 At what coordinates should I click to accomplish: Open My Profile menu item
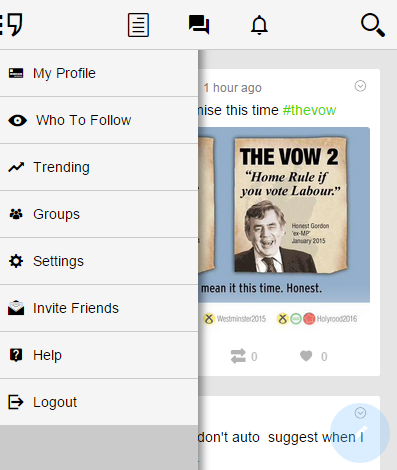pyautogui.click(x=99, y=73)
